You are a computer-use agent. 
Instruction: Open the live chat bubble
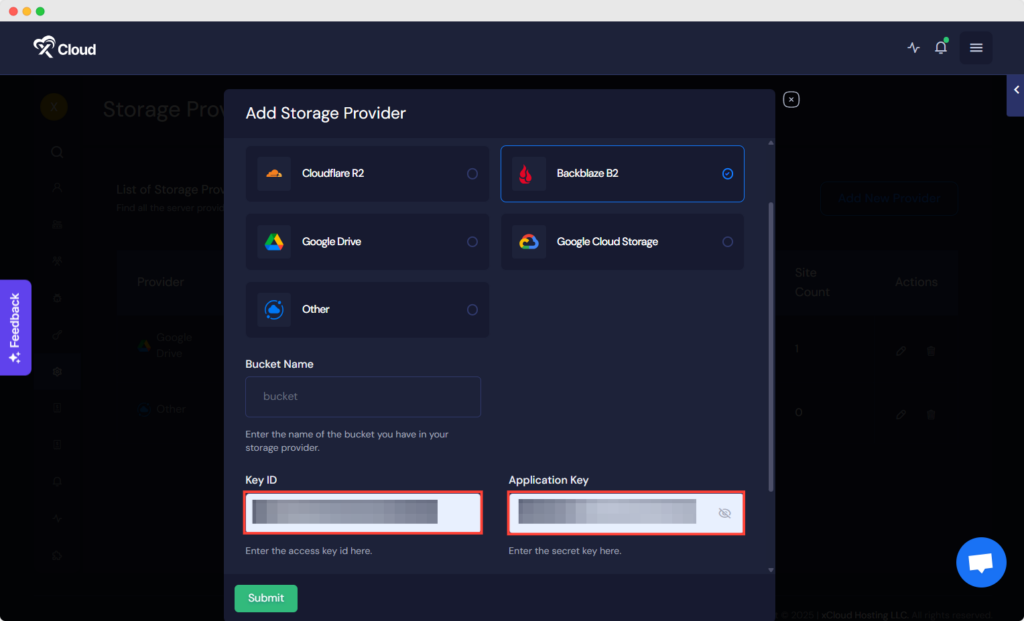pyautogui.click(x=980, y=562)
